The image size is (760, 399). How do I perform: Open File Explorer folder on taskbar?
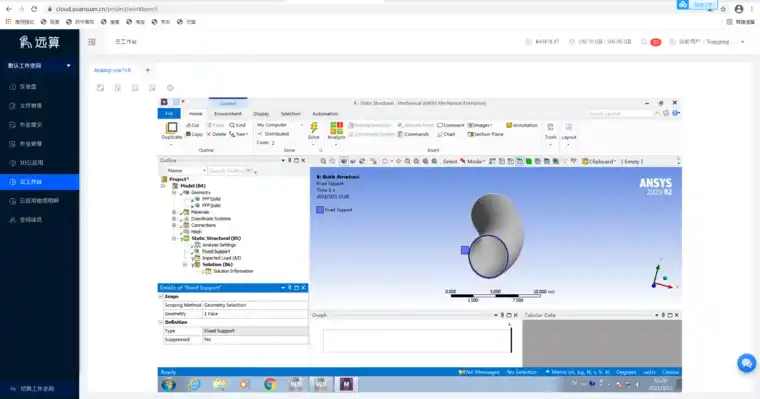click(x=219, y=384)
